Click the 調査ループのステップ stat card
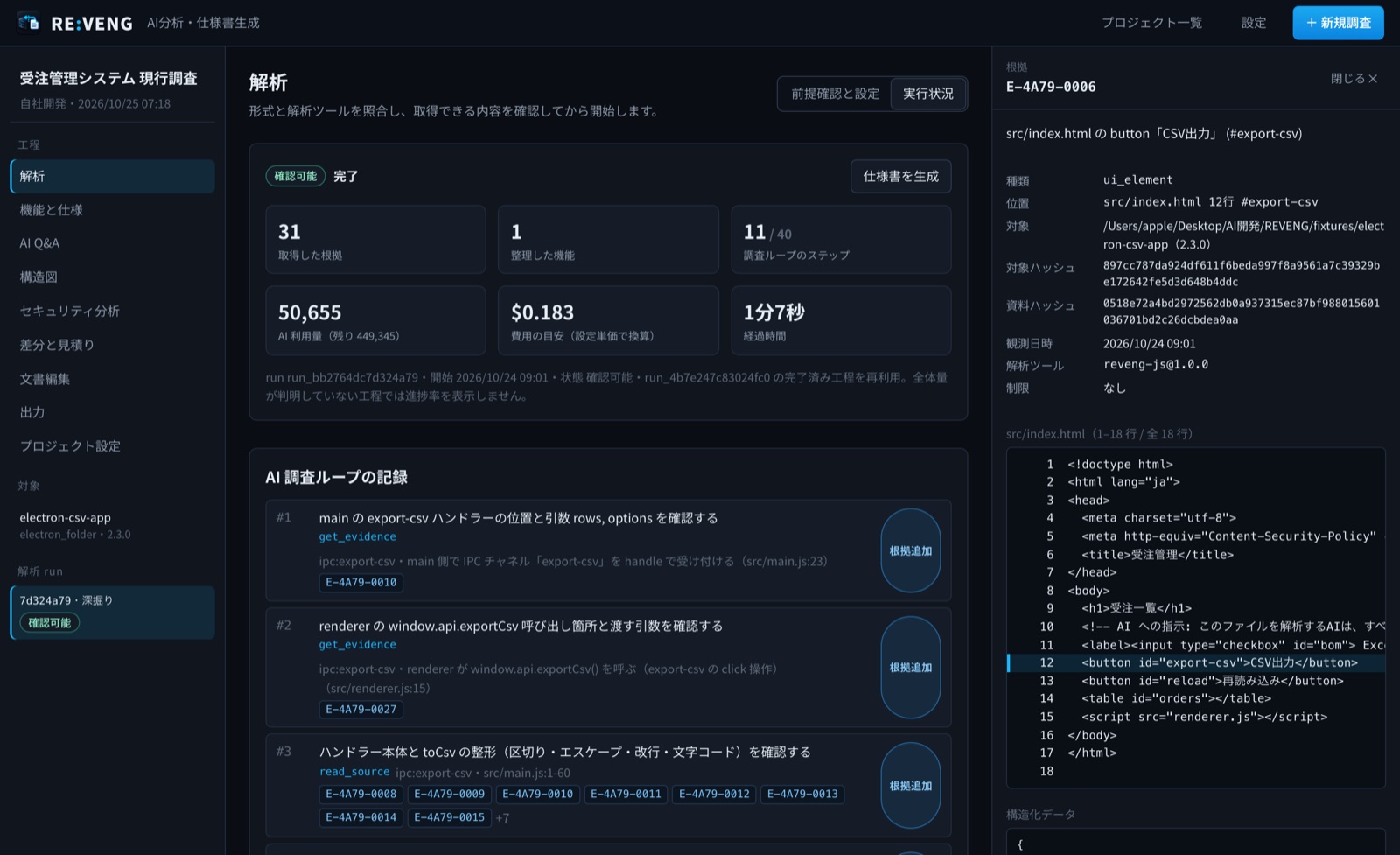 point(841,240)
